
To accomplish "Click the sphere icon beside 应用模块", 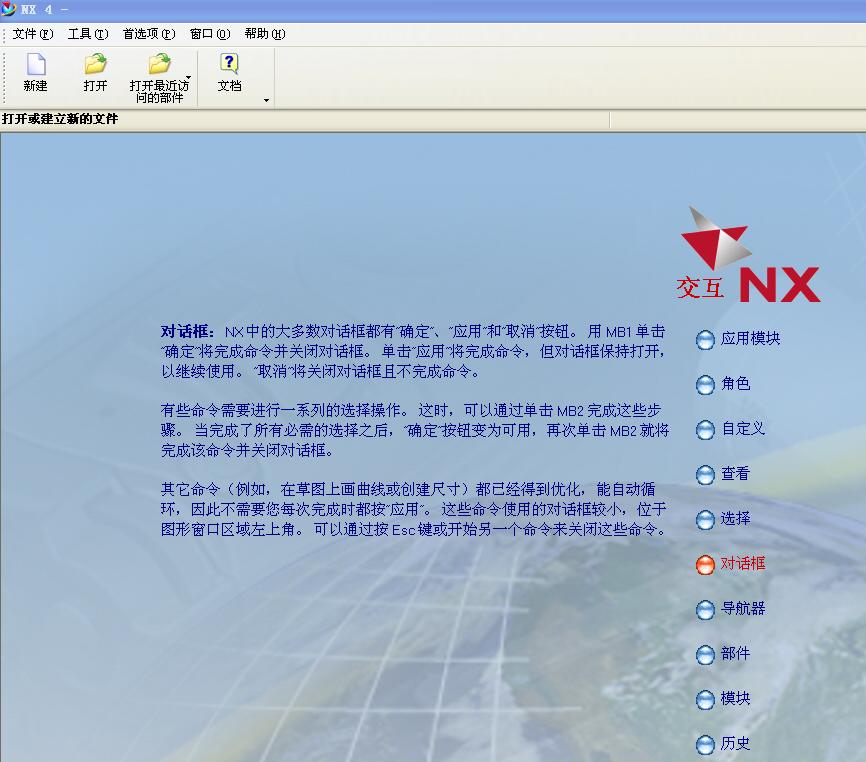I will [x=705, y=340].
